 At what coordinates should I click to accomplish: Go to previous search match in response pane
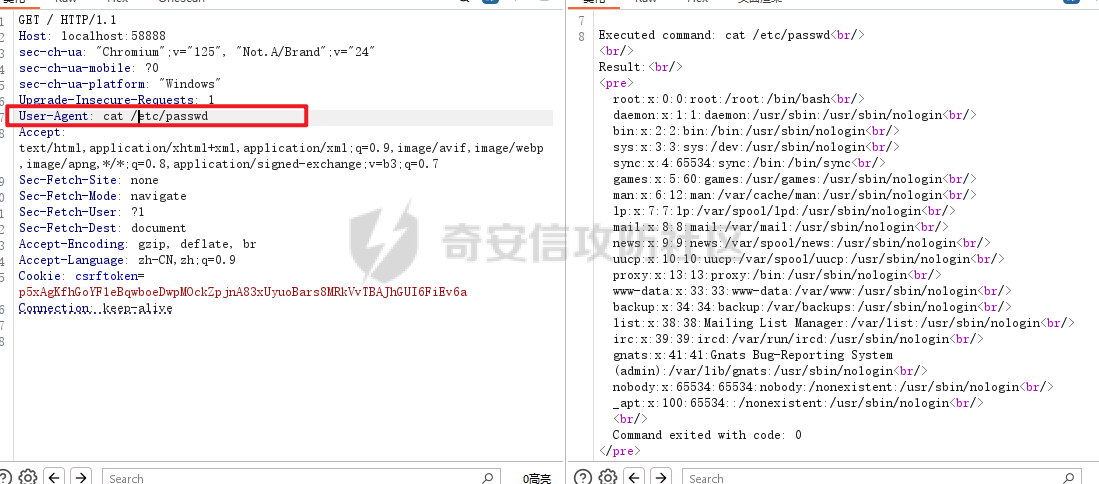(x=635, y=477)
